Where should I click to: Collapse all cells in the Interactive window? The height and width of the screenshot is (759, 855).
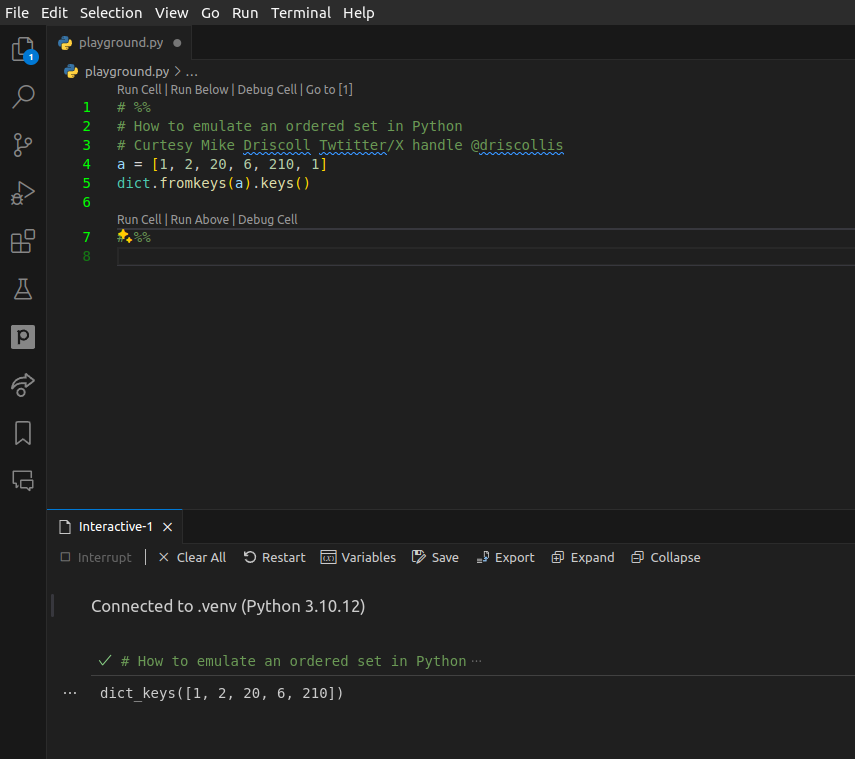coord(665,557)
